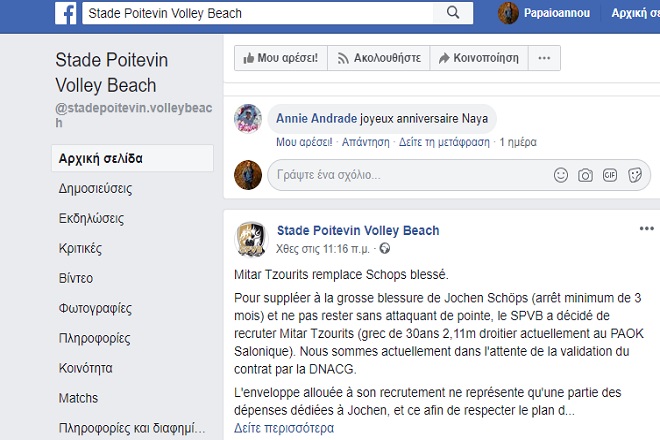Screen dimensions: 660x440
Task: Open Φωτογραφίες in sidebar
Action: point(95,308)
